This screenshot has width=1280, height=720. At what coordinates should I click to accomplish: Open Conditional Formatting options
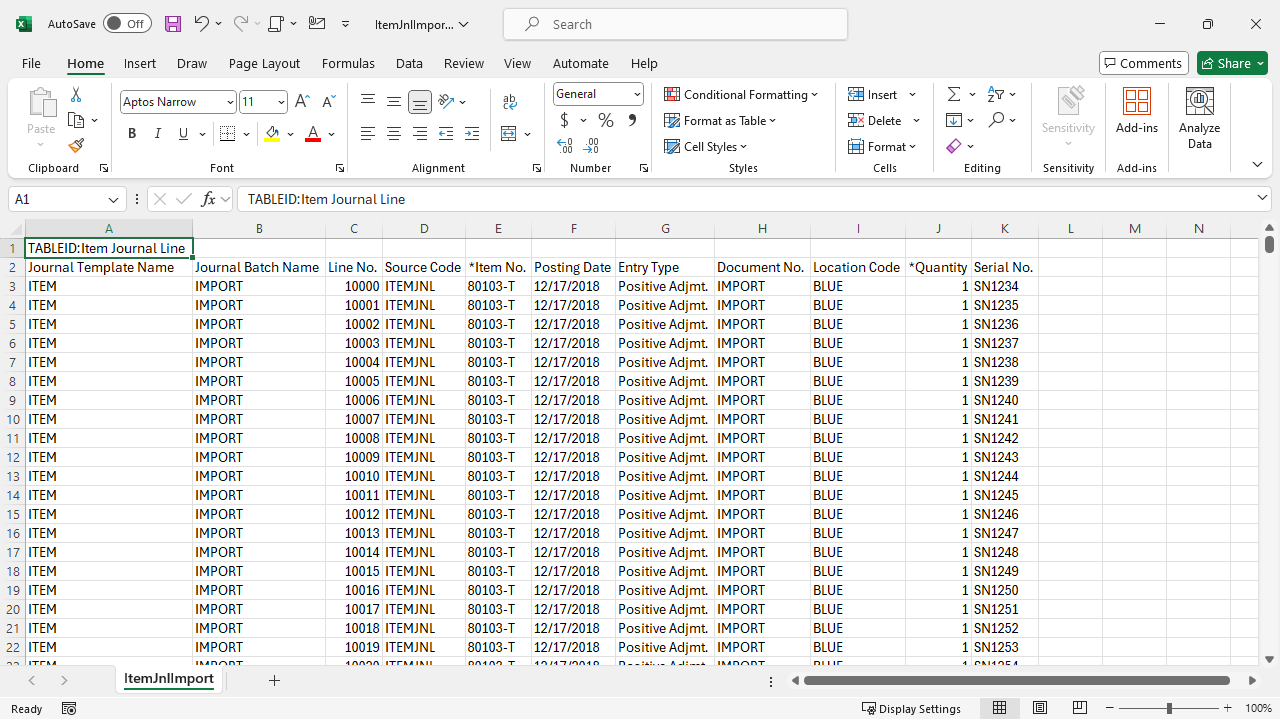tap(742, 94)
